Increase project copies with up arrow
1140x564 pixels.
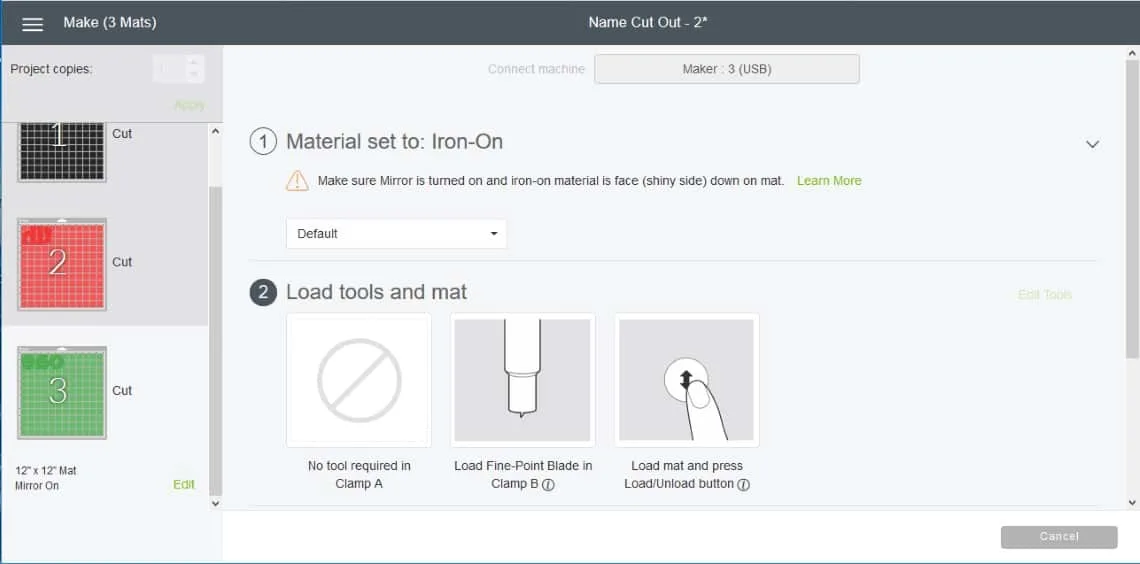[x=193, y=63]
